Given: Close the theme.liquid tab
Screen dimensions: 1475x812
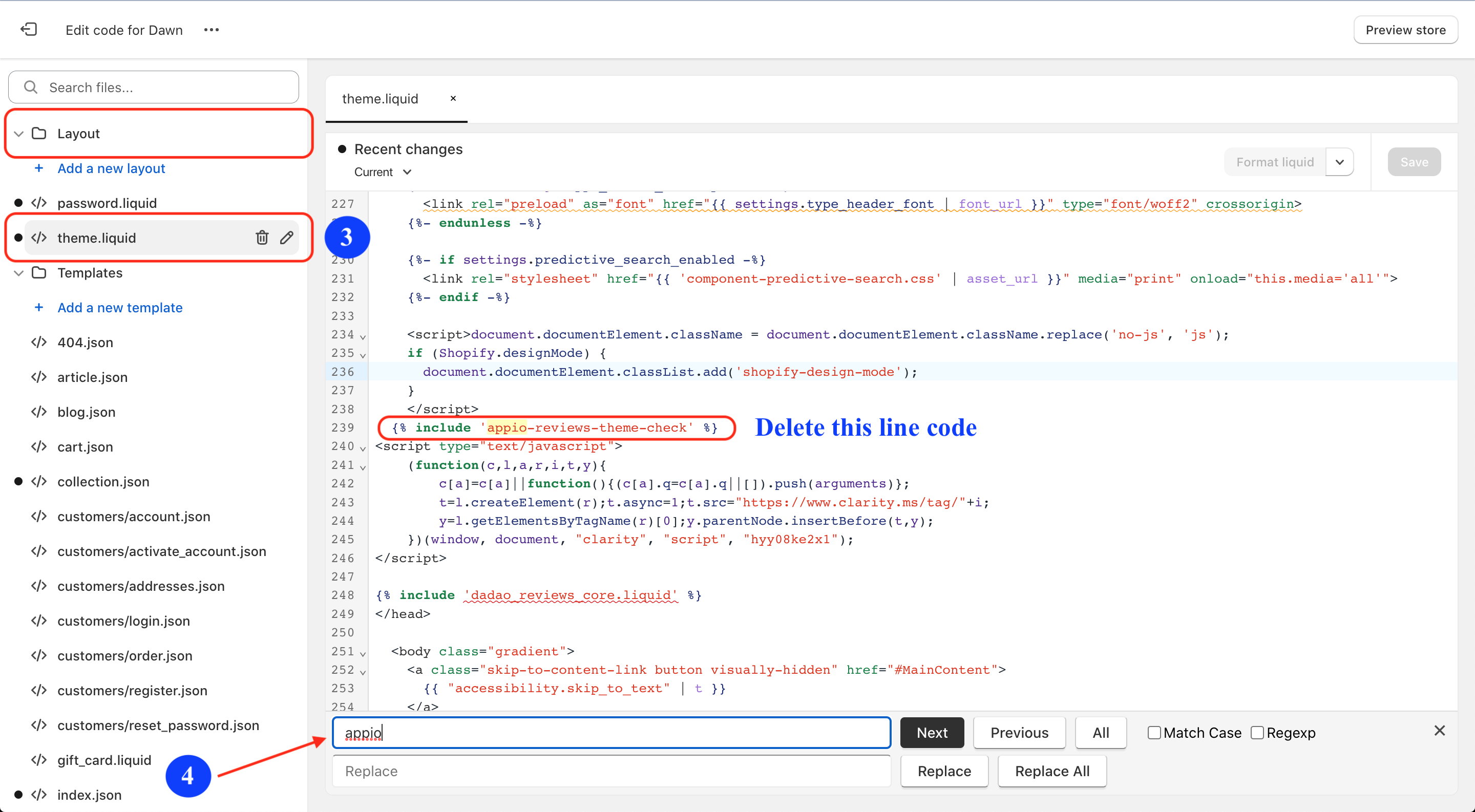Looking at the screenshot, I should pyautogui.click(x=453, y=98).
